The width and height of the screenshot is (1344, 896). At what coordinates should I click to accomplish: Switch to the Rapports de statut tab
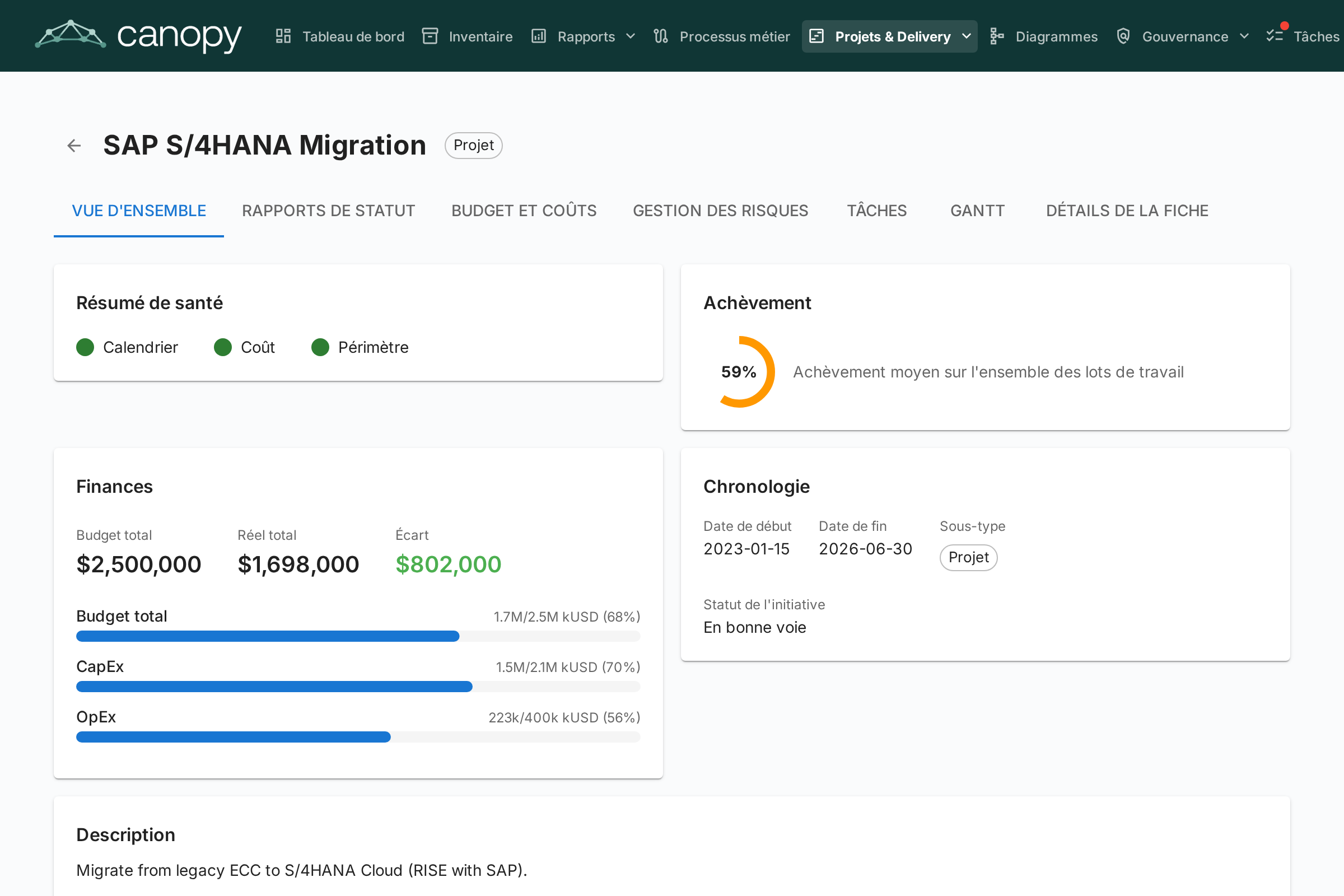[329, 211]
